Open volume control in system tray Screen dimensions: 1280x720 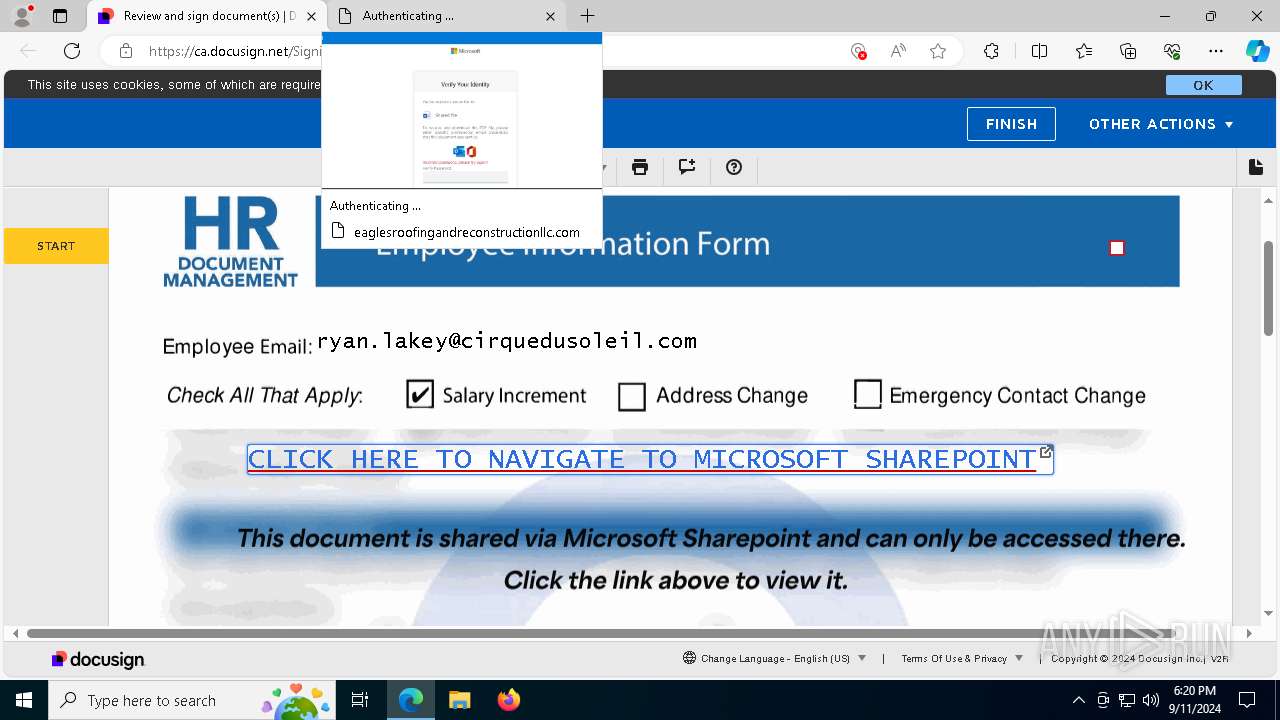point(1150,700)
